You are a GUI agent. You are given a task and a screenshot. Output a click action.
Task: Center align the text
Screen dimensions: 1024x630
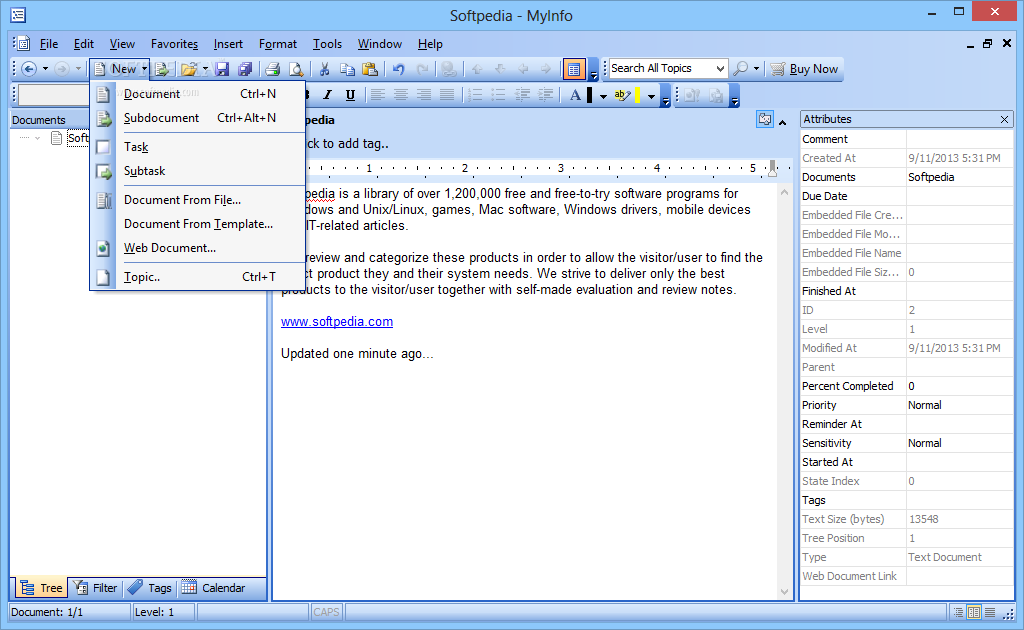[400, 95]
